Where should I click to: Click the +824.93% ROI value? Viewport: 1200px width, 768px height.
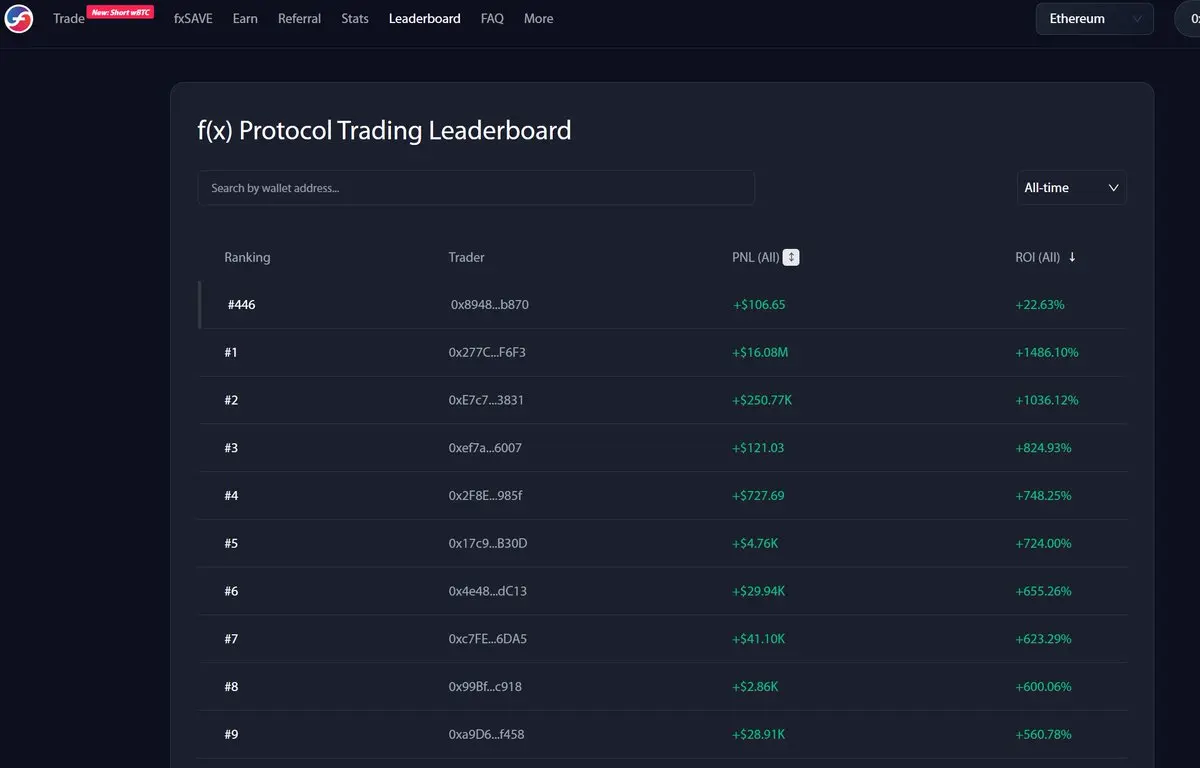tap(1043, 448)
